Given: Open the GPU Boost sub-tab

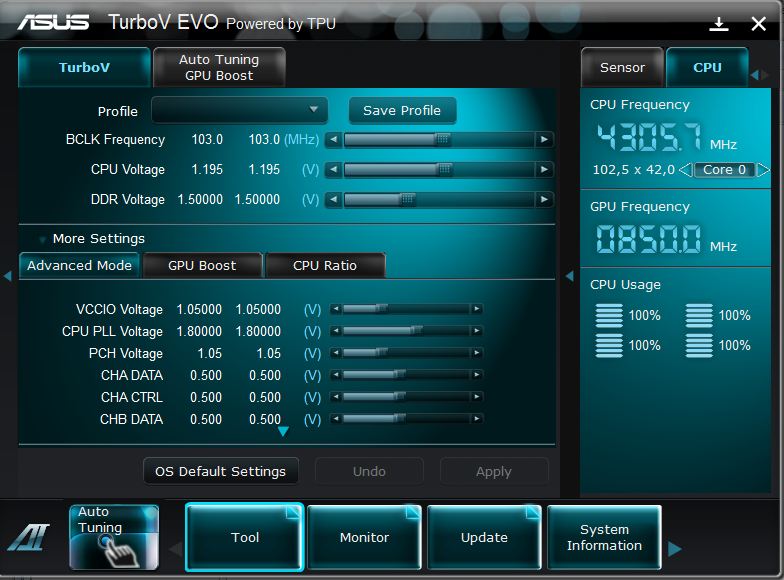Looking at the screenshot, I should 202,266.
